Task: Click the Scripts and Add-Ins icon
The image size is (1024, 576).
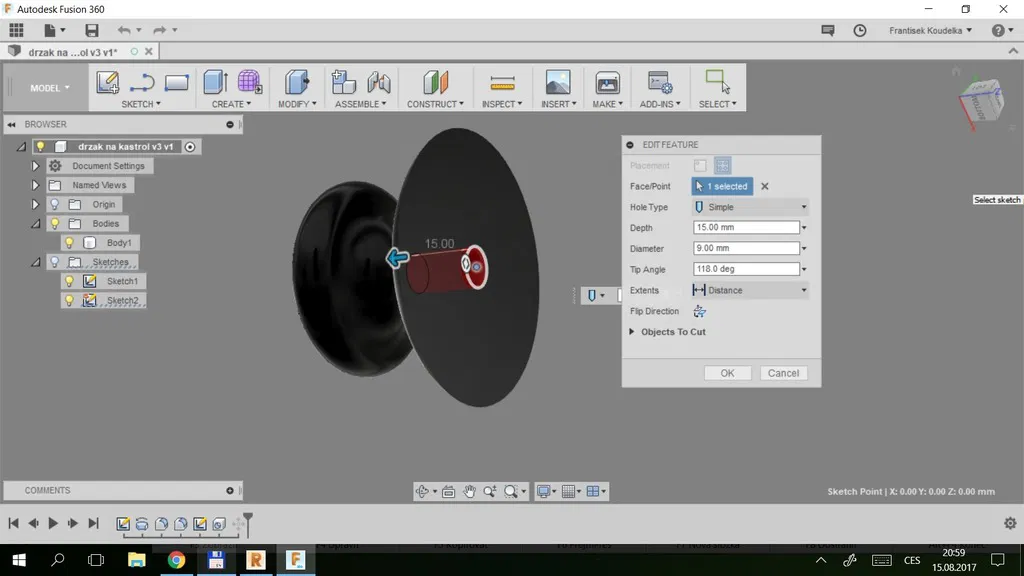Action: 660,83
